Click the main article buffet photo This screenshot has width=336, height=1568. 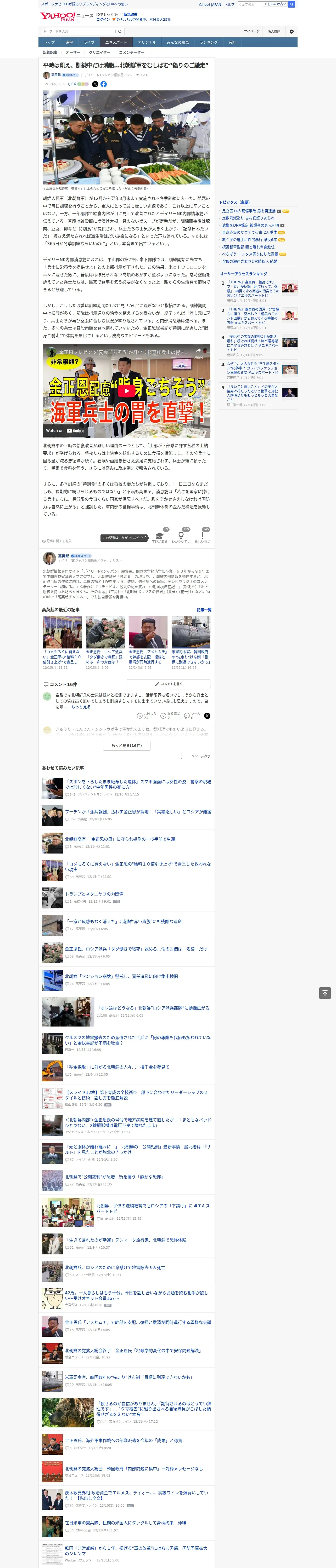[x=126, y=137]
